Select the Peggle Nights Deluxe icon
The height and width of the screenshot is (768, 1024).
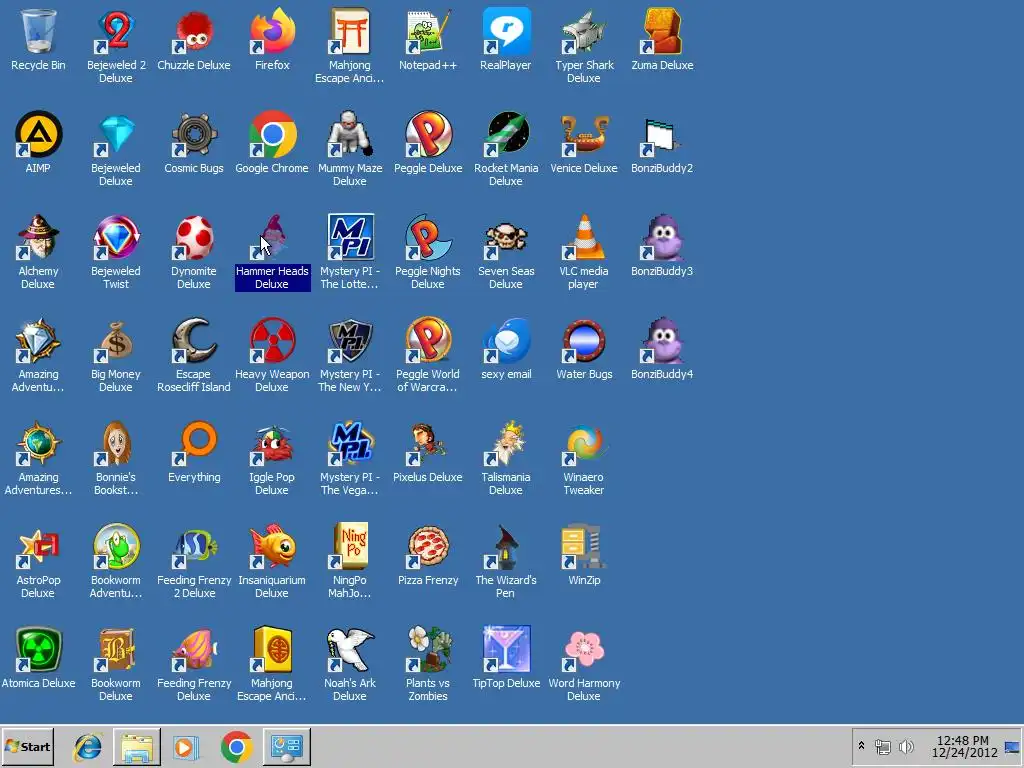click(428, 236)
